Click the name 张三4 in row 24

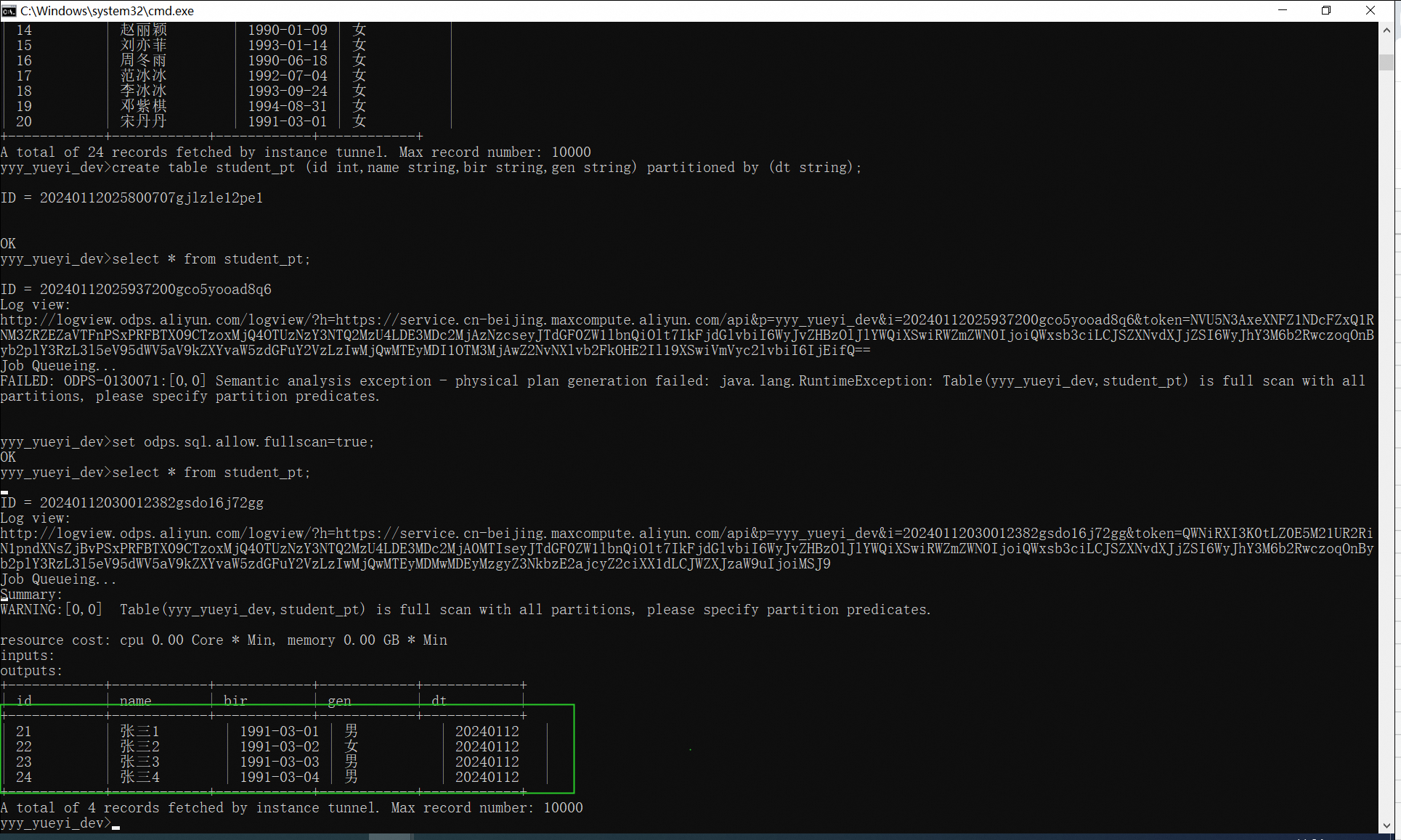139,777
